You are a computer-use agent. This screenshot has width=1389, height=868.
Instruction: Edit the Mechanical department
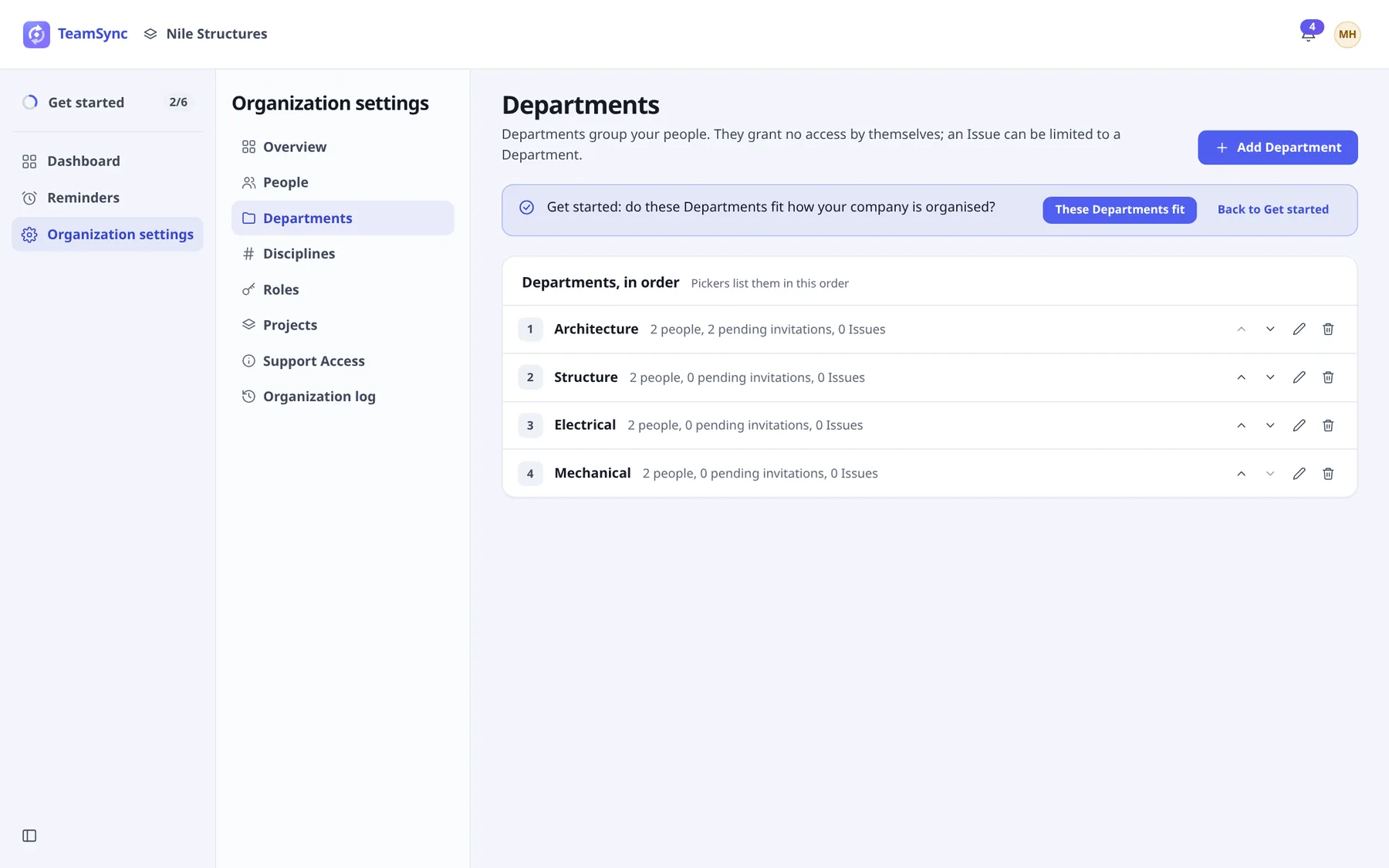1299,474
